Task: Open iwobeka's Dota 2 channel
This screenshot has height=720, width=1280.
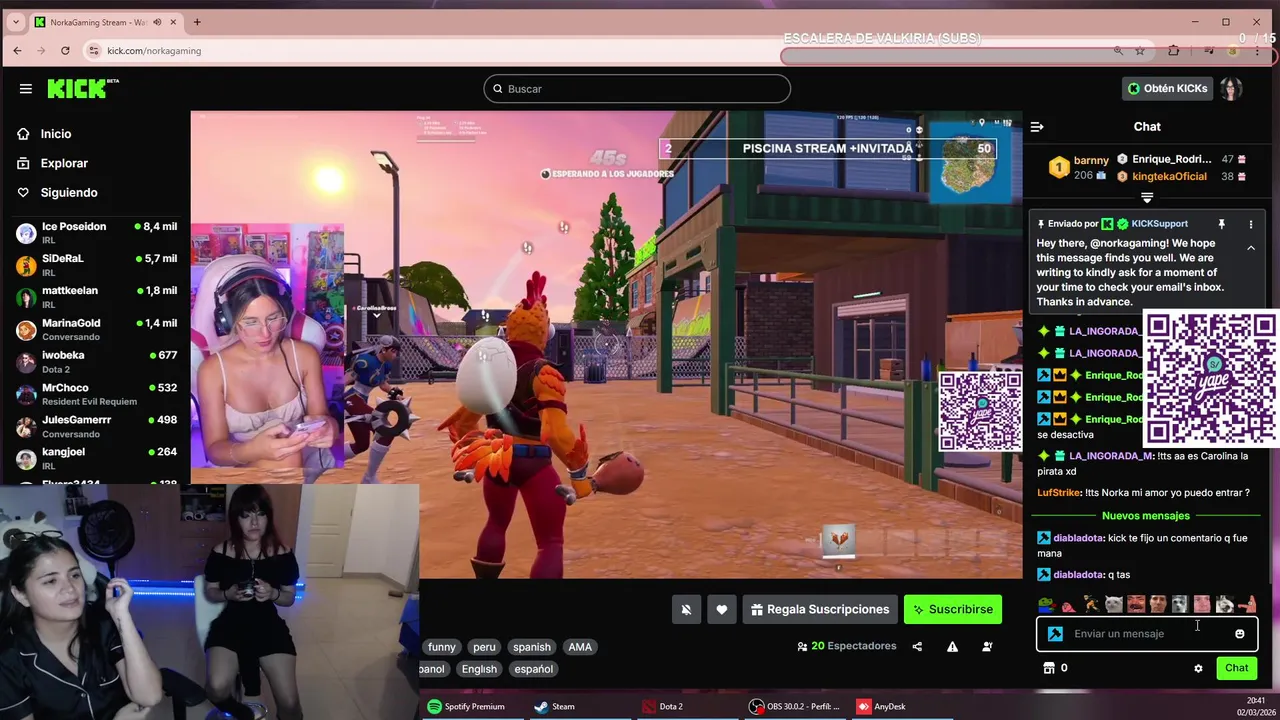Action: (x=96, y=361)
